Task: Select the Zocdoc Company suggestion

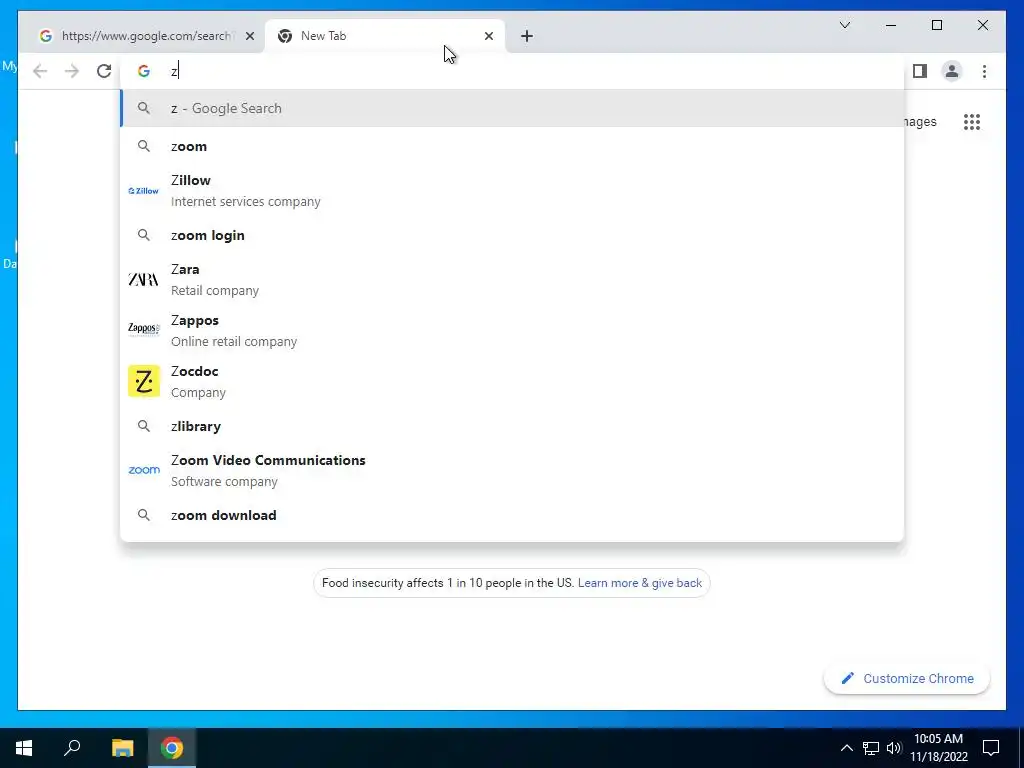Action: (512, 381)
